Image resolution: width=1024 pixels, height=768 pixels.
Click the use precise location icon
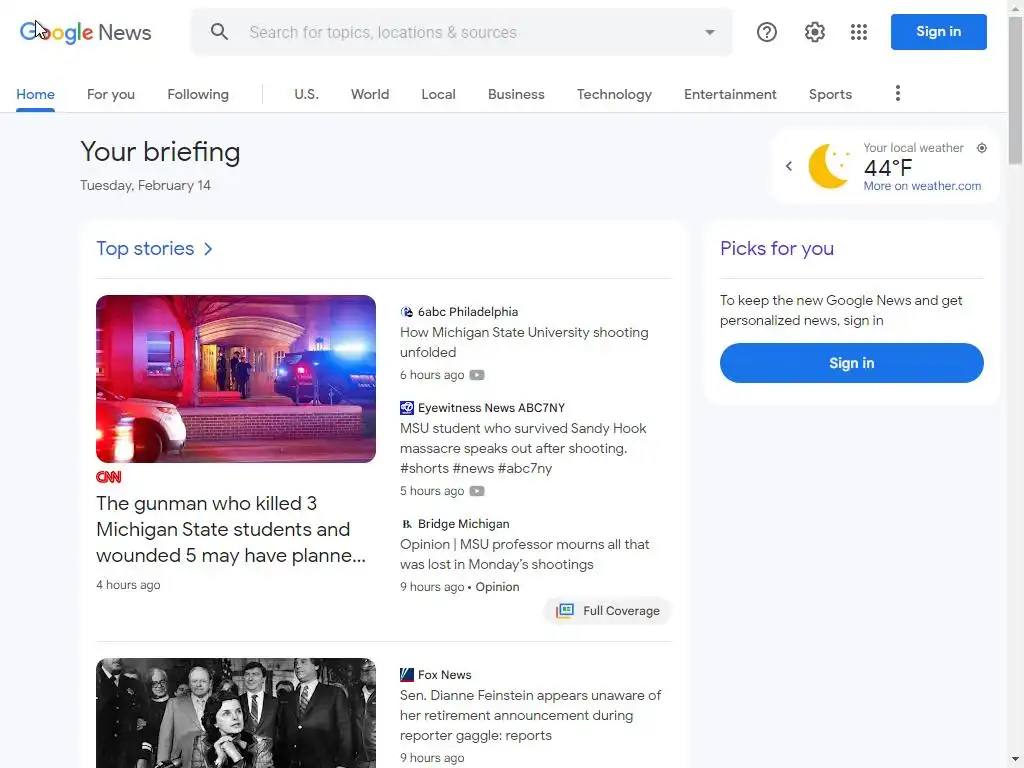click(x=982, y=148)
